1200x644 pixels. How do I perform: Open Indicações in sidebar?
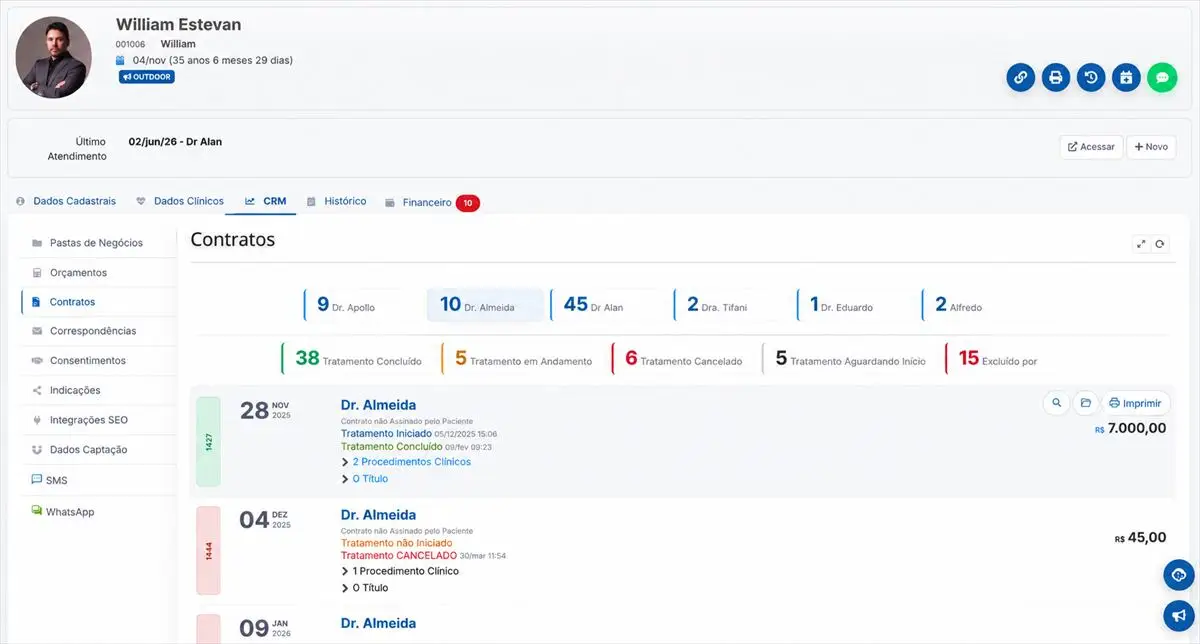[96, 390]
